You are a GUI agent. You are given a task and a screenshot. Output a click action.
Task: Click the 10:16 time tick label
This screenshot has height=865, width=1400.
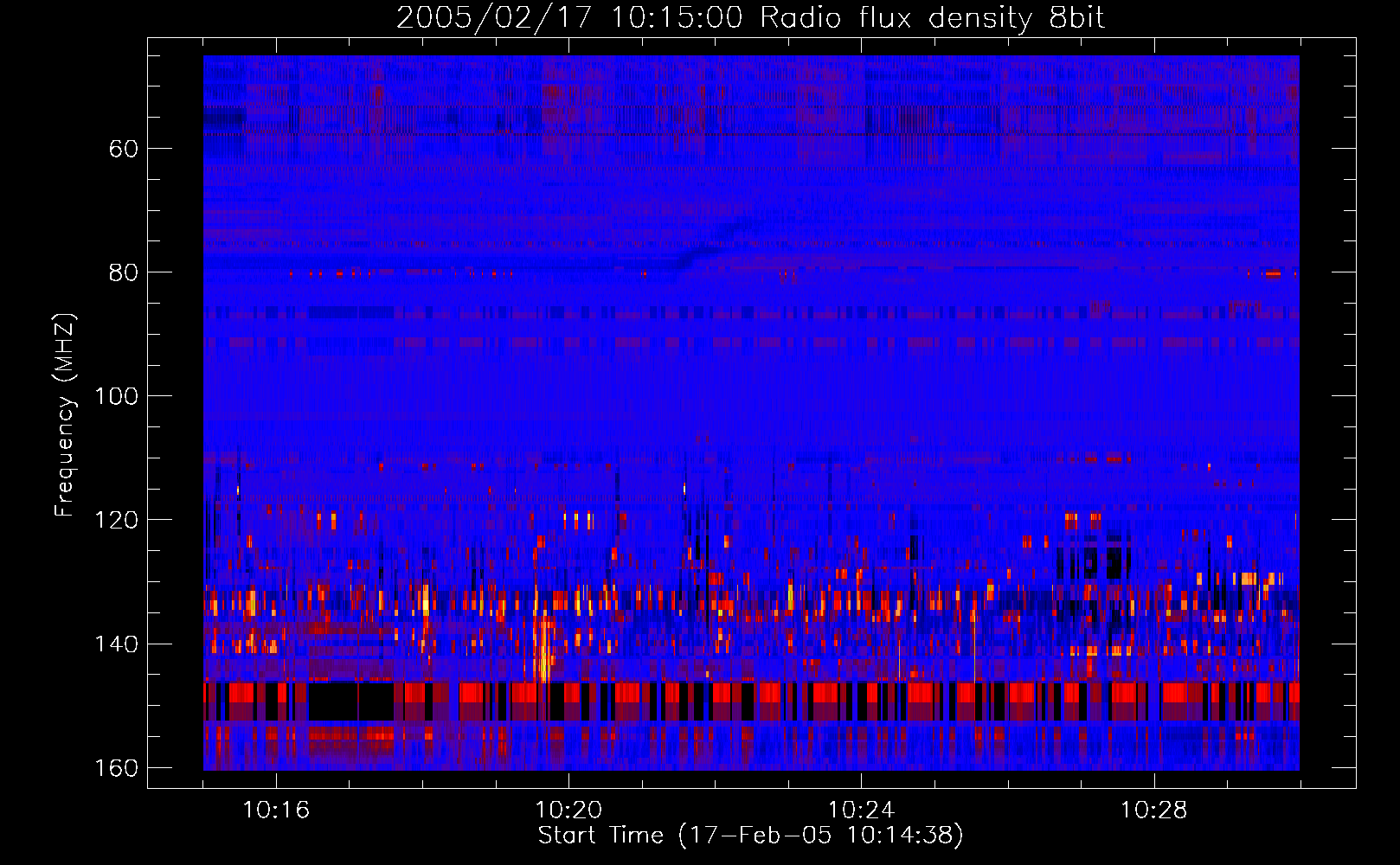[x=276, y=811]
